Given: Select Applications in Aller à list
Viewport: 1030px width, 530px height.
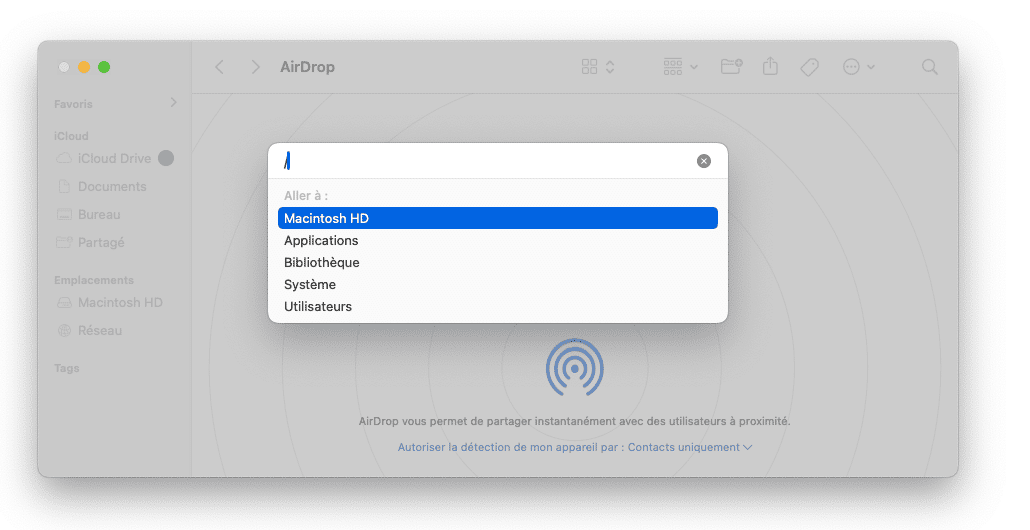Looking at the screenshot, I should 497,240.
